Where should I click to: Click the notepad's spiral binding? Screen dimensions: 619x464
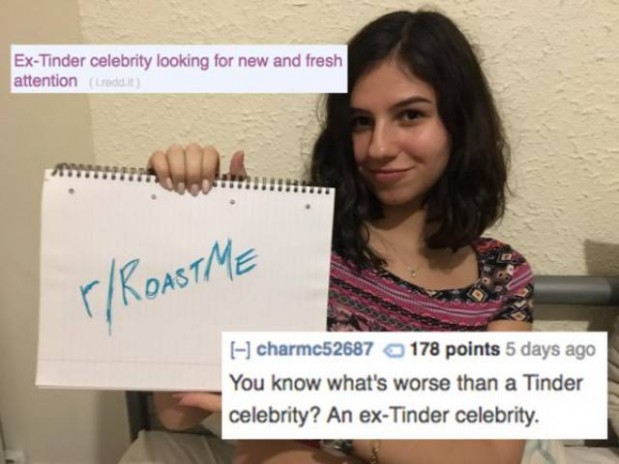point(189,180)
